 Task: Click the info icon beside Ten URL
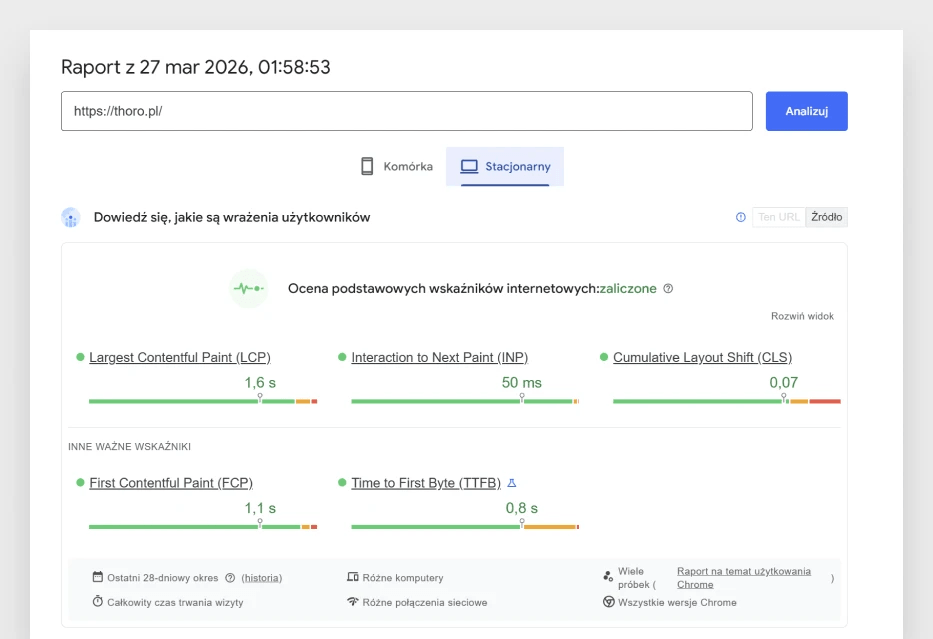click(x=741, y=217)
